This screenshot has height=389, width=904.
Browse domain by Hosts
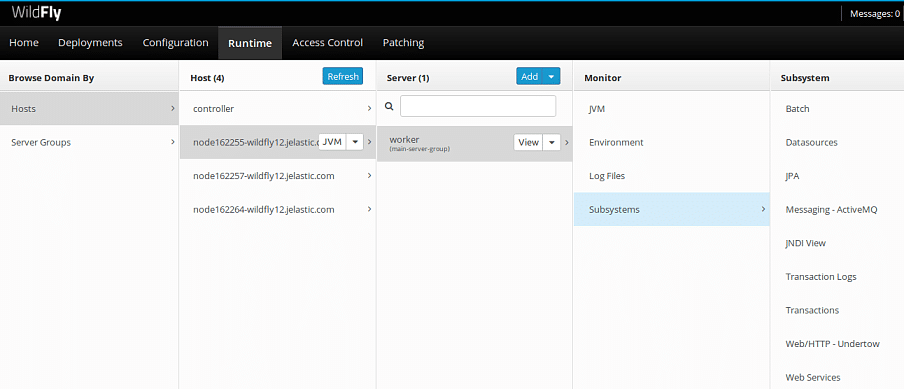(x=89, y=108)
